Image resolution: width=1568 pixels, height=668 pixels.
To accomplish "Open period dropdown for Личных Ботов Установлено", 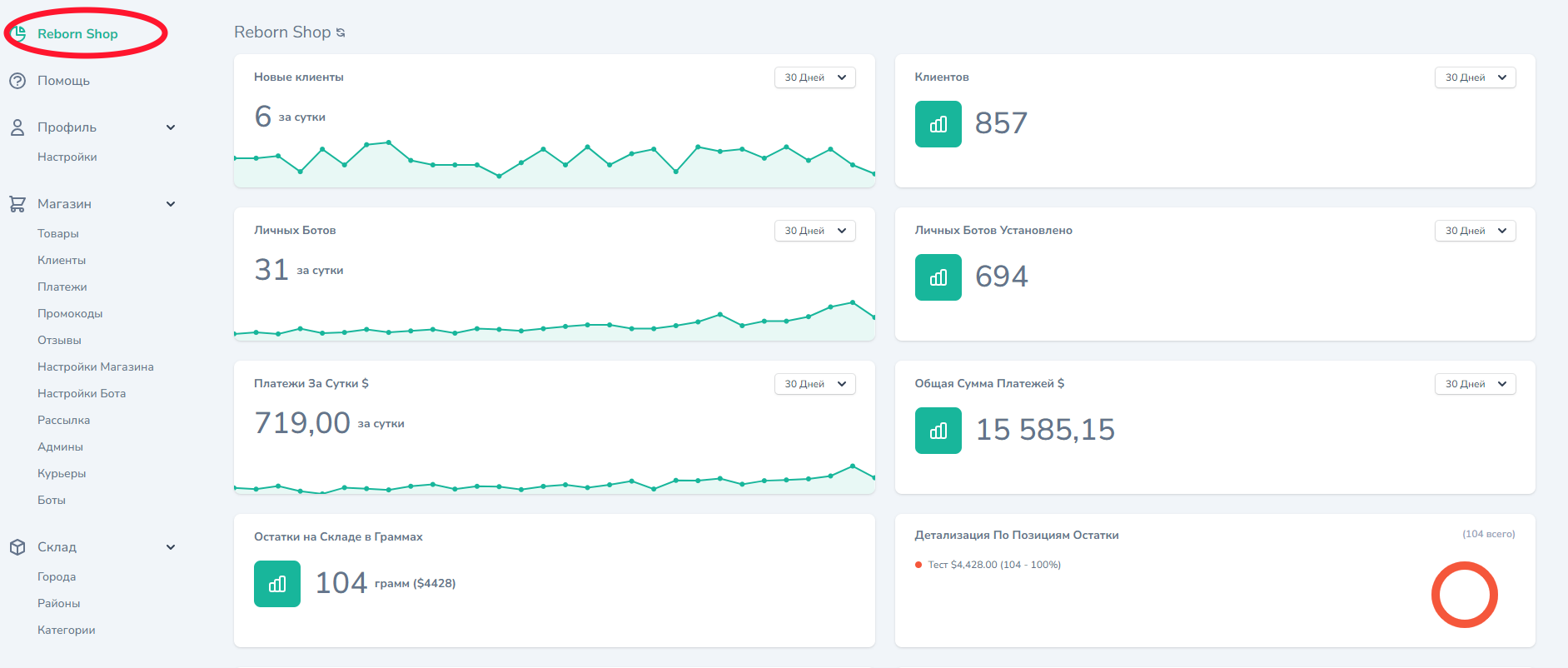I will 1476,231.
